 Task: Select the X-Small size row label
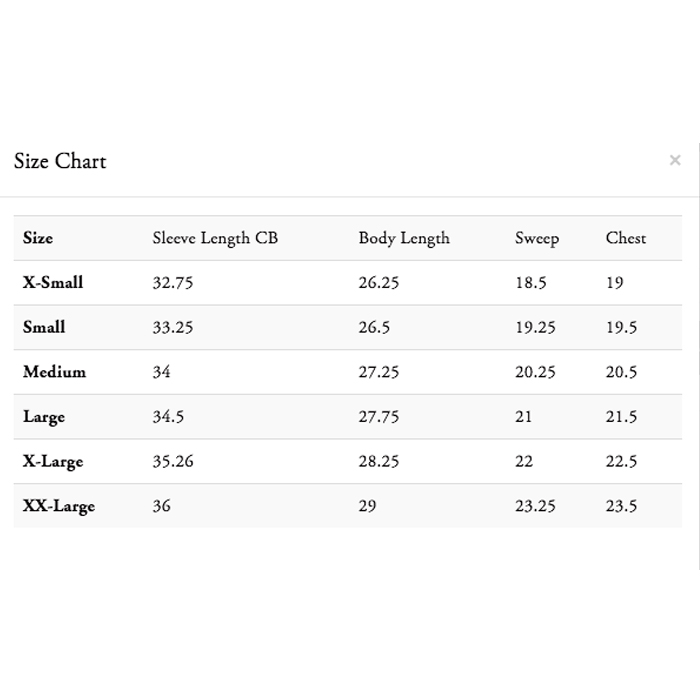coord(53,282)
